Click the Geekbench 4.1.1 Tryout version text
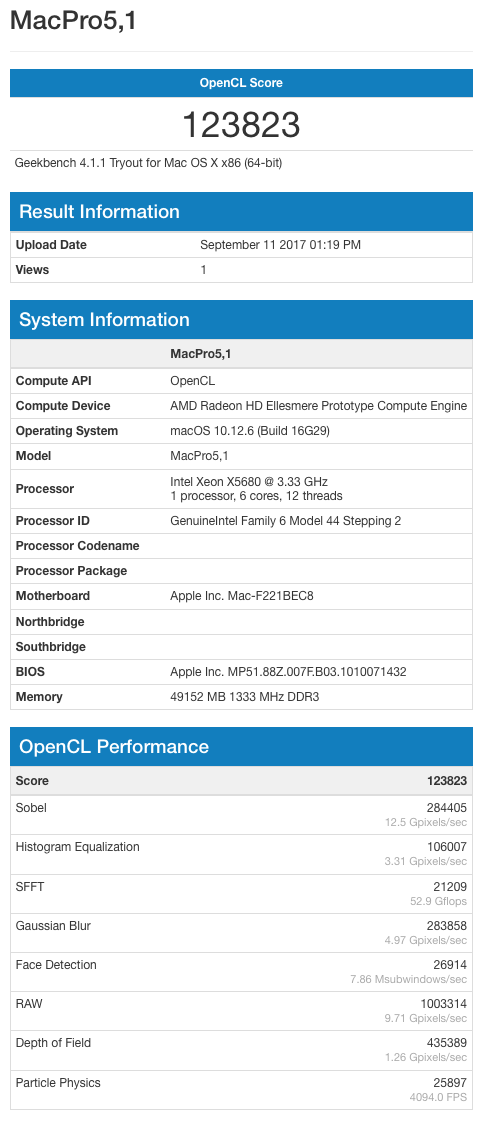The width and height of the screenshot is (483, 1123). [148, 163]
